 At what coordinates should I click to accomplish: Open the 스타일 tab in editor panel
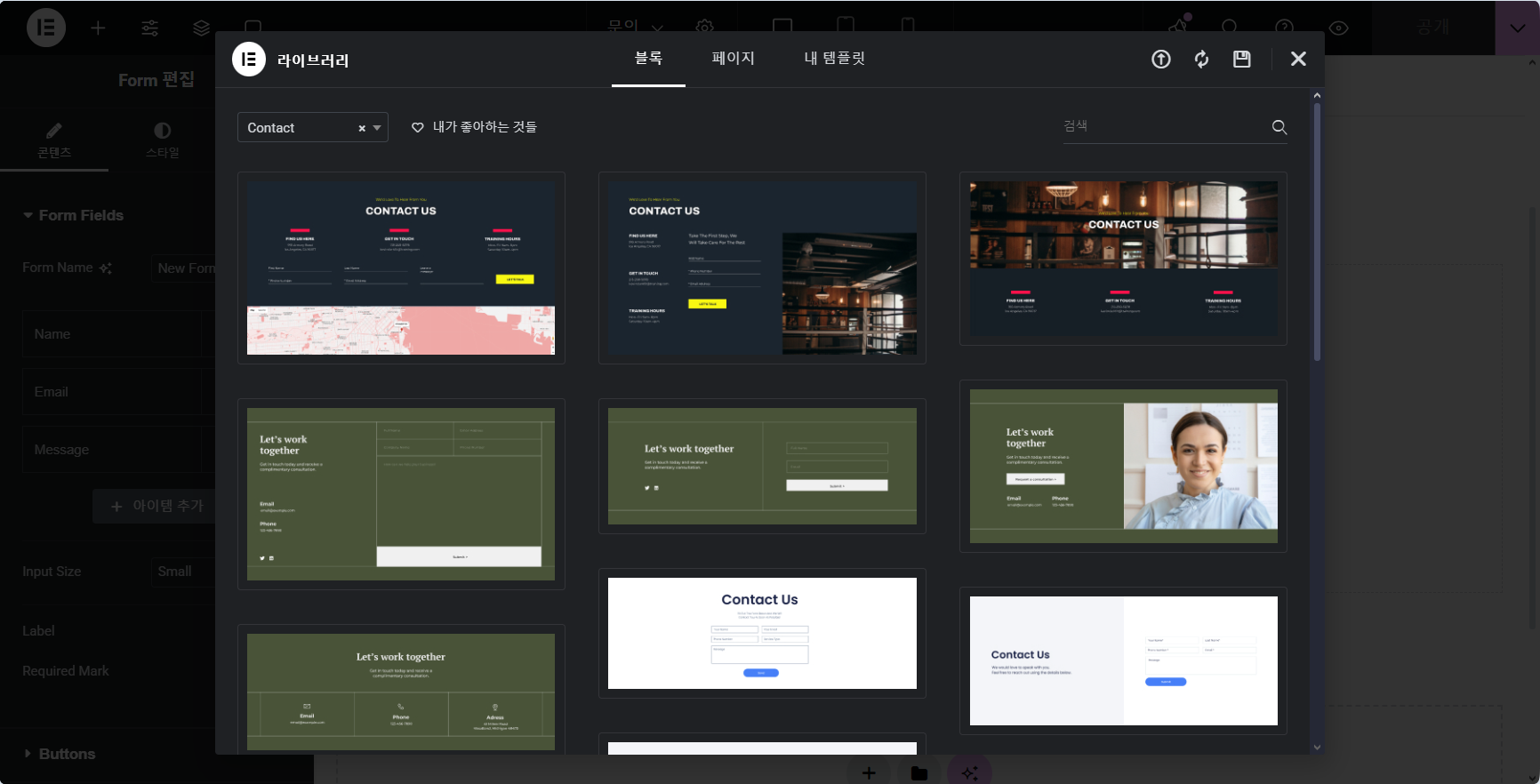[x=163, y=140]
